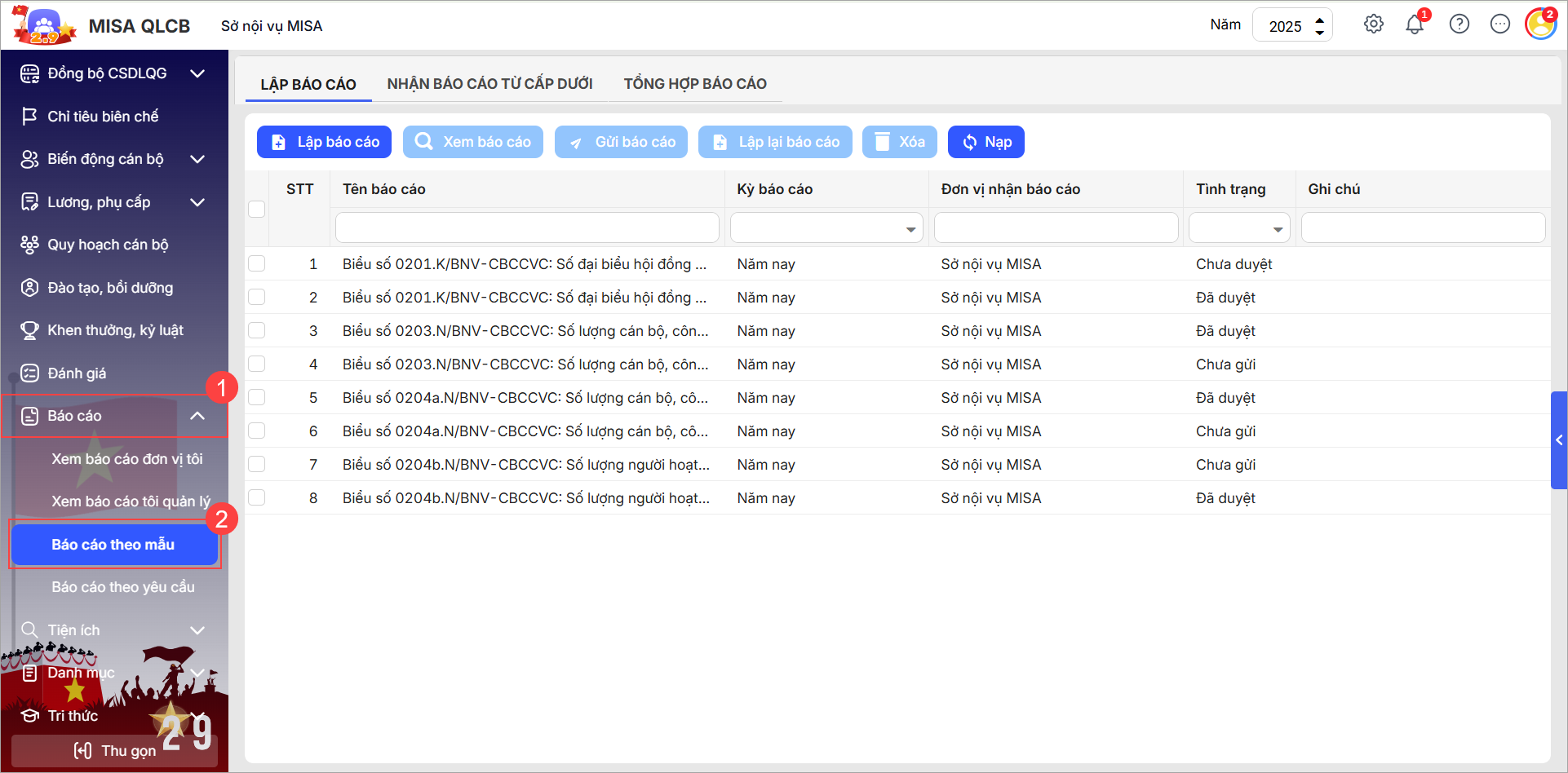Click the MISA QLCB logo
The width and height of the screenshot is (1568, 773).
pyautogui.click(x=45, y=25)
